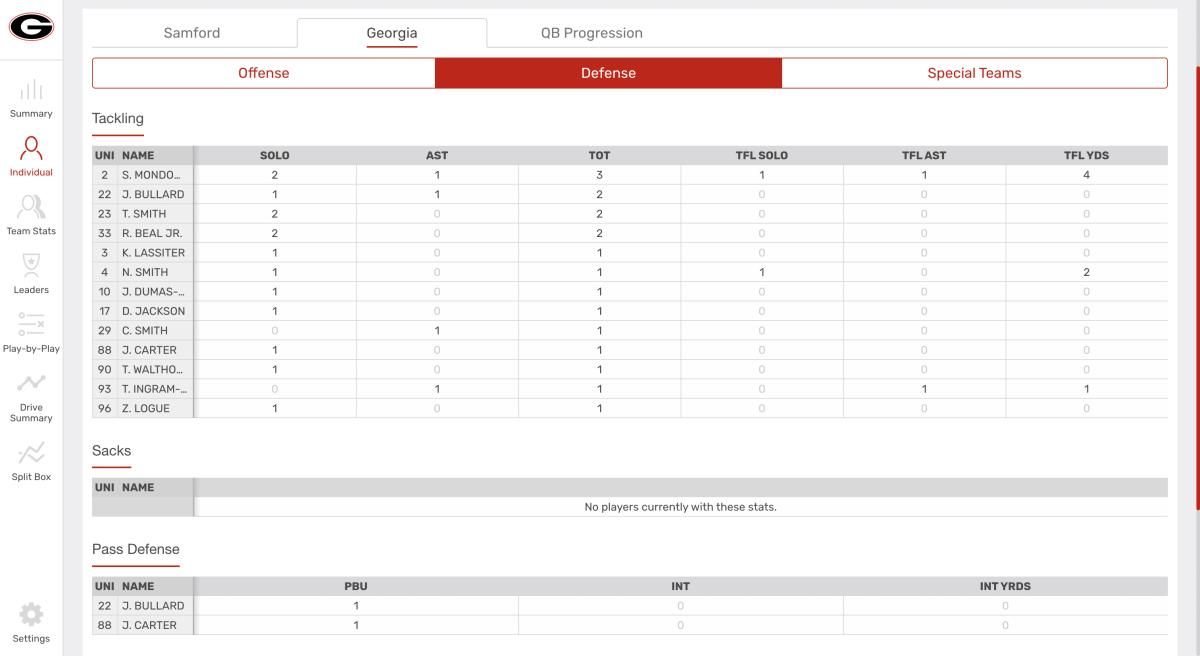Select the Individual person icon

coord(31,148)
